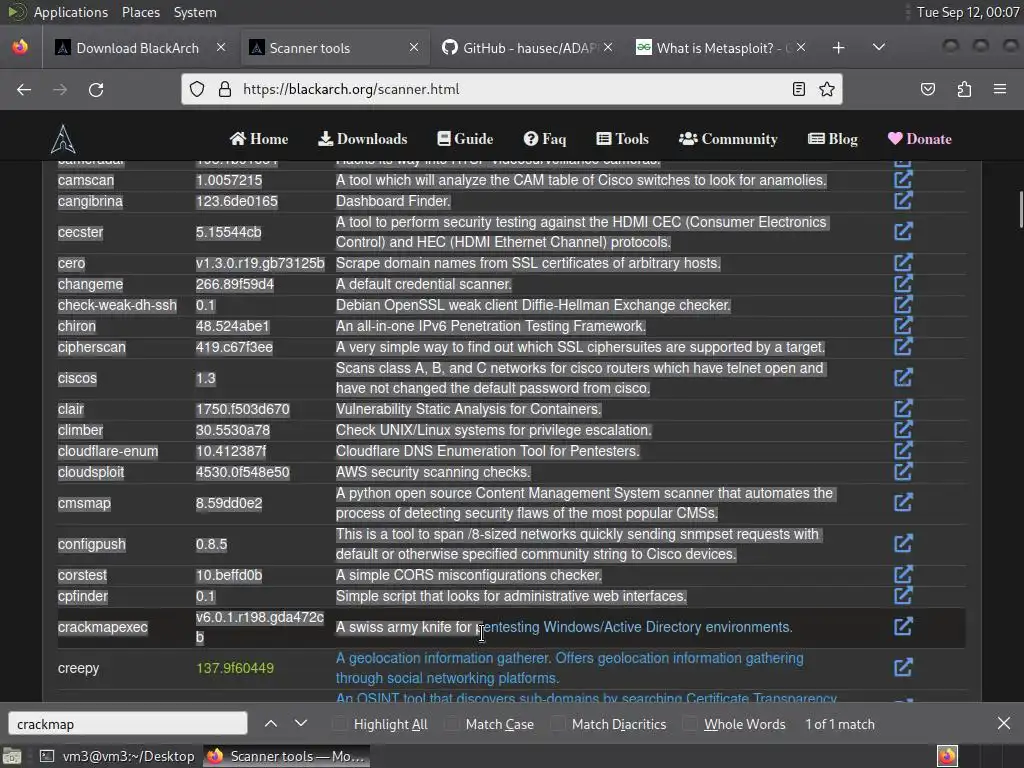Click the find bar search field

127,724
